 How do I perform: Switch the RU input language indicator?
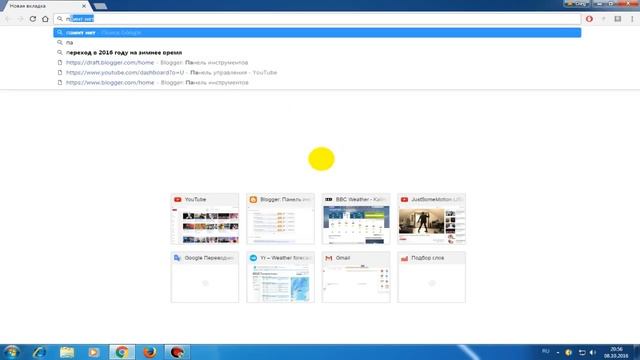545,351
